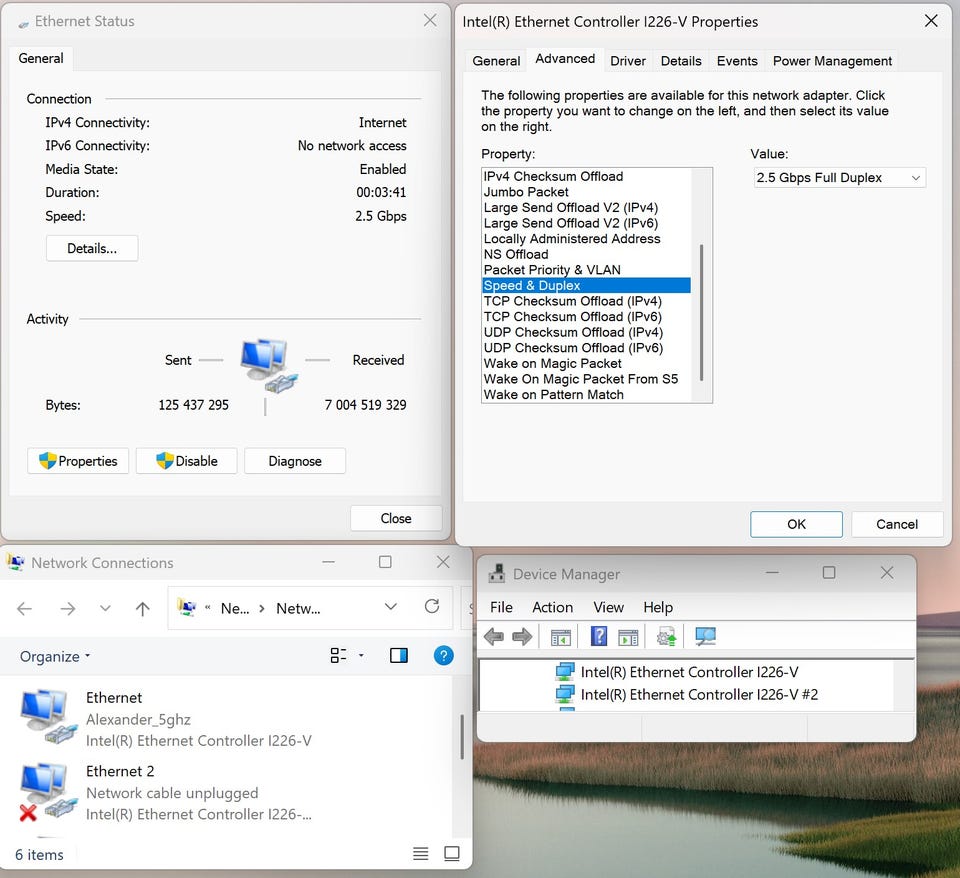This screenshot has height=878, width=960.
Task: Click Show/Hide Console Tree icon
Action: point(561,637)
